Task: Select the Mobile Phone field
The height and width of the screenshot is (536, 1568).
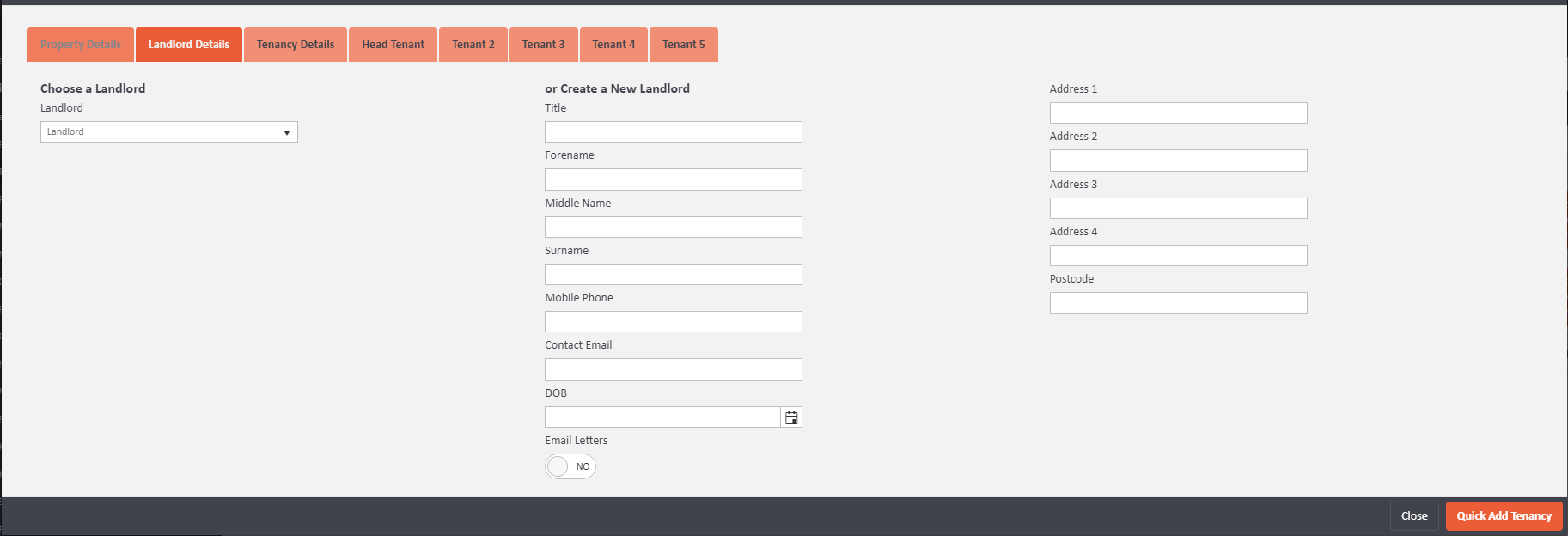Action: pyautogui.click(x=673, y=322)
